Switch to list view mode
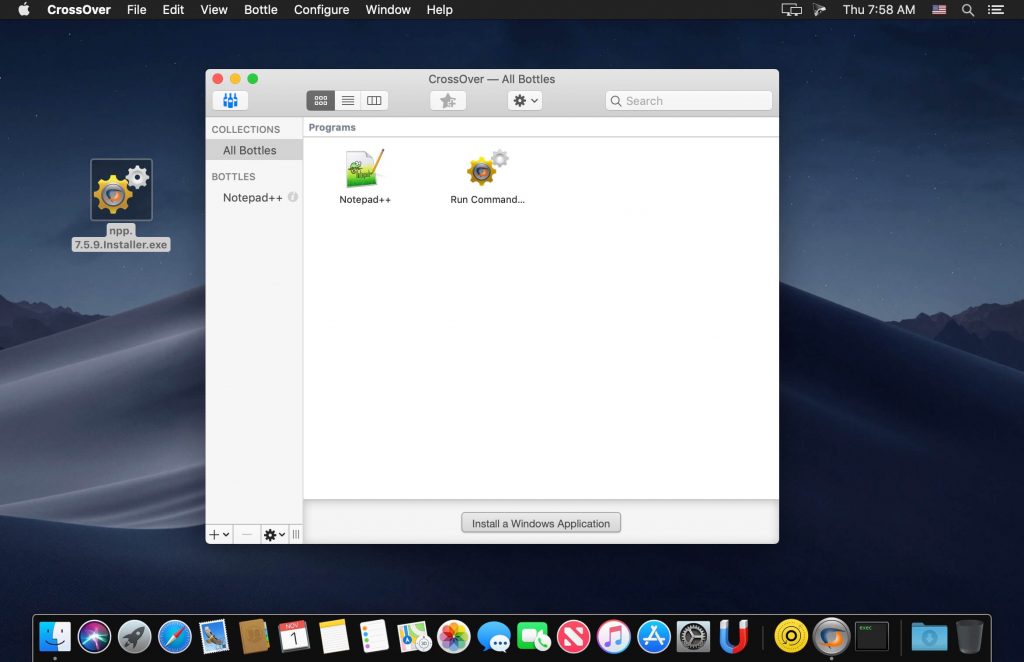1024x662 pixels. (348, 100)
